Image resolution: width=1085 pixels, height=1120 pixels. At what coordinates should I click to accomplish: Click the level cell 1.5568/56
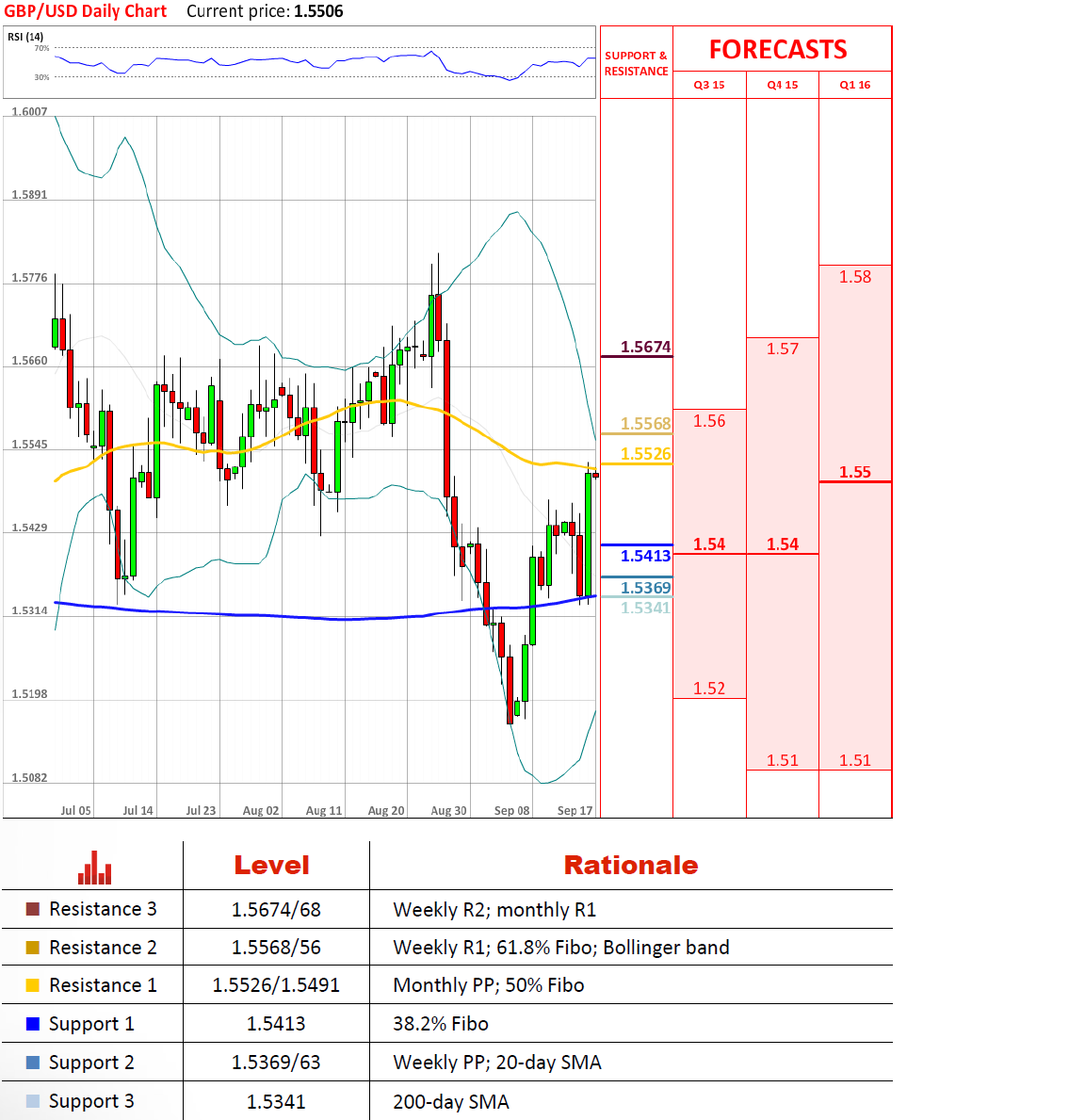point(276,948)
